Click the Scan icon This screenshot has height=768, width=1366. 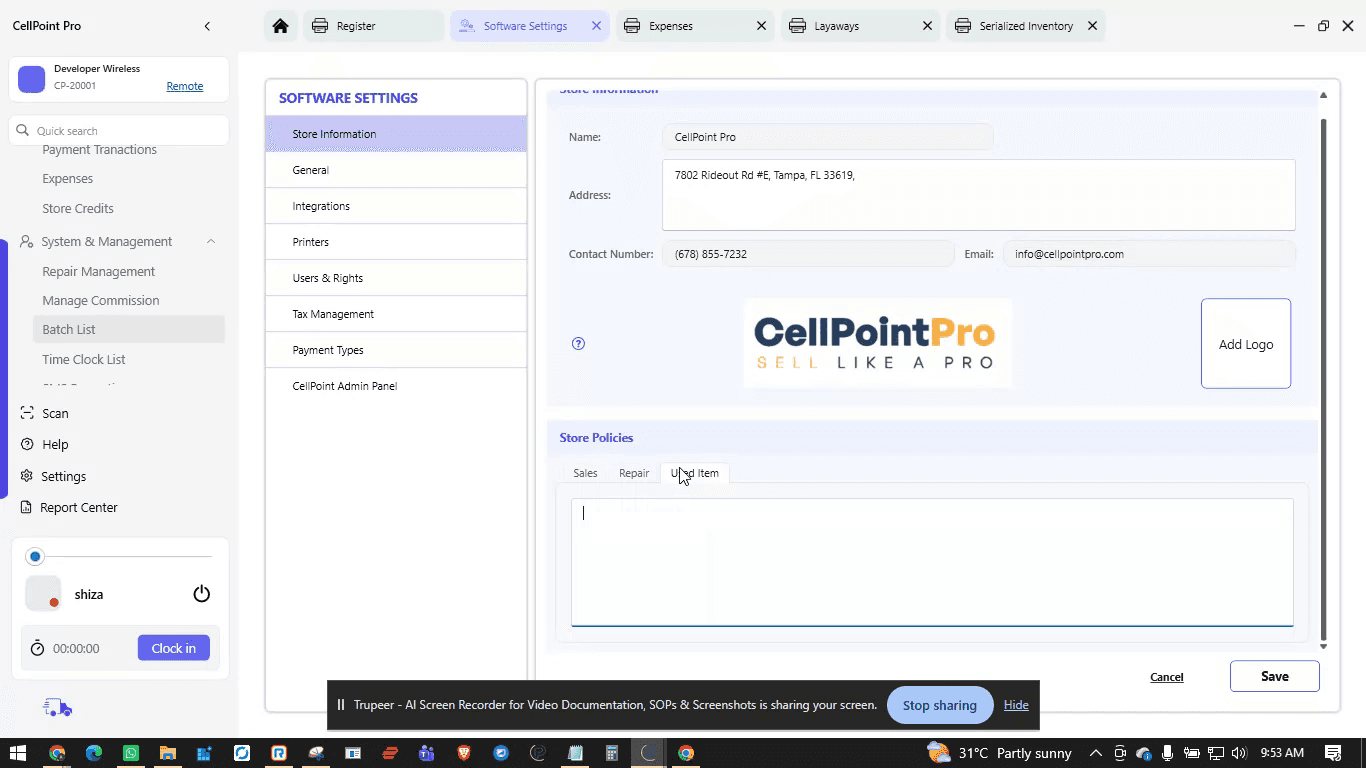[x=27, y=413]
